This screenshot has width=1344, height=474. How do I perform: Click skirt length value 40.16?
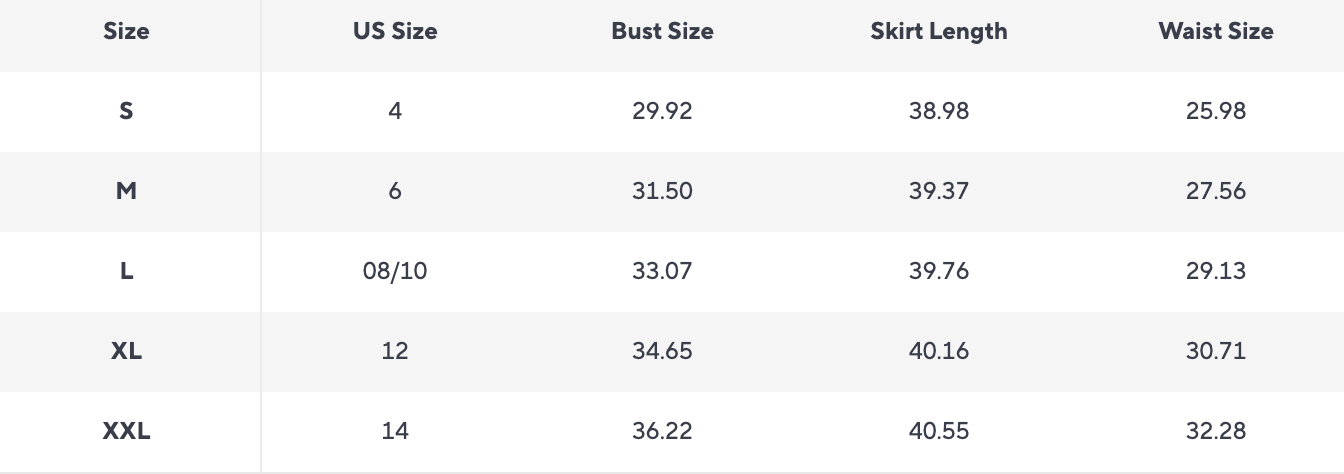939,351
